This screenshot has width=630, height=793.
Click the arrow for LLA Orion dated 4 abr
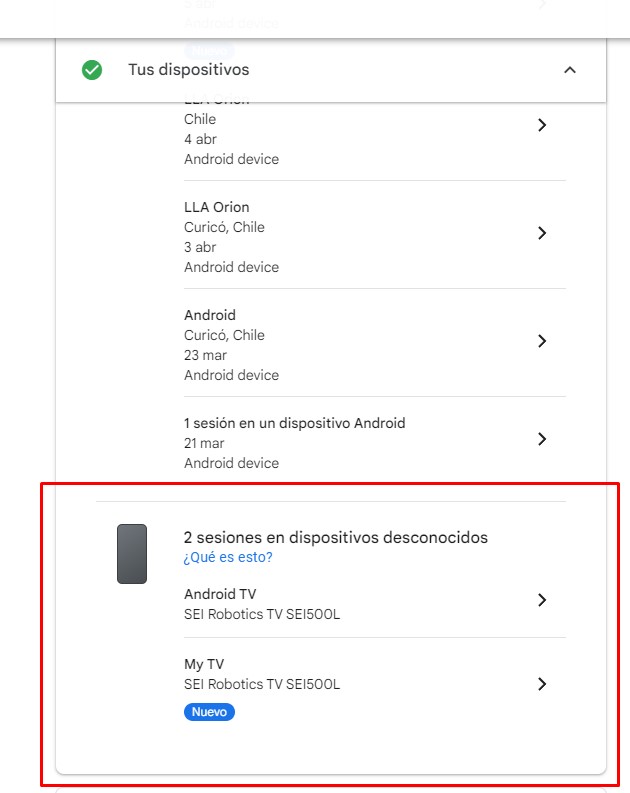tap(542, 125)
